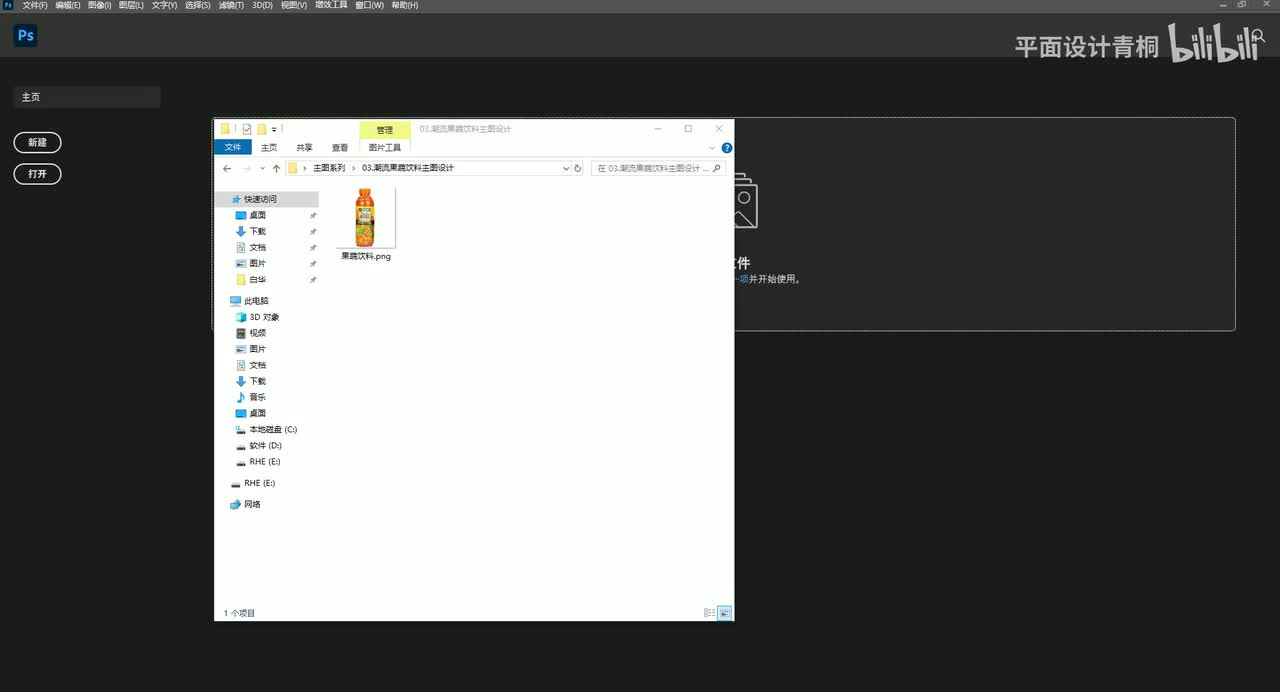Open Explorer 图片工具 ribbon tab
Image resolution: width=1280 pixels, height=692 pixels.
[385, 147]
